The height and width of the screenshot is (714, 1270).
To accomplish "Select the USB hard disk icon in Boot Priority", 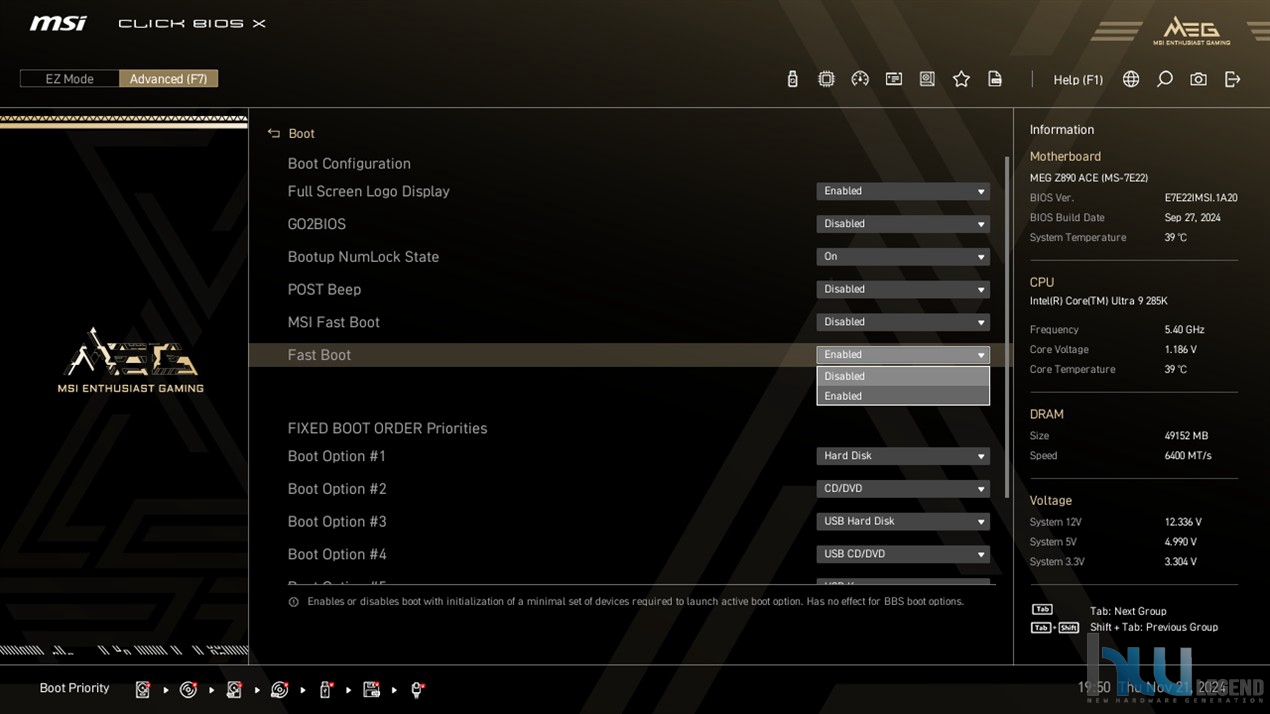I will click(x=234, y=689).
